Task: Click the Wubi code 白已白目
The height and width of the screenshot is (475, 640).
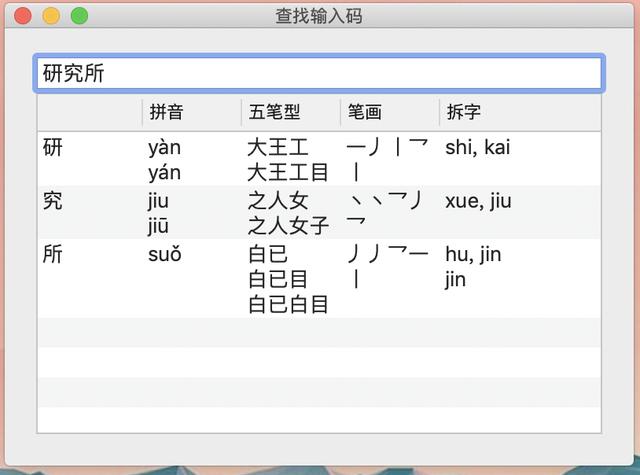Action: tap(288, 305)
